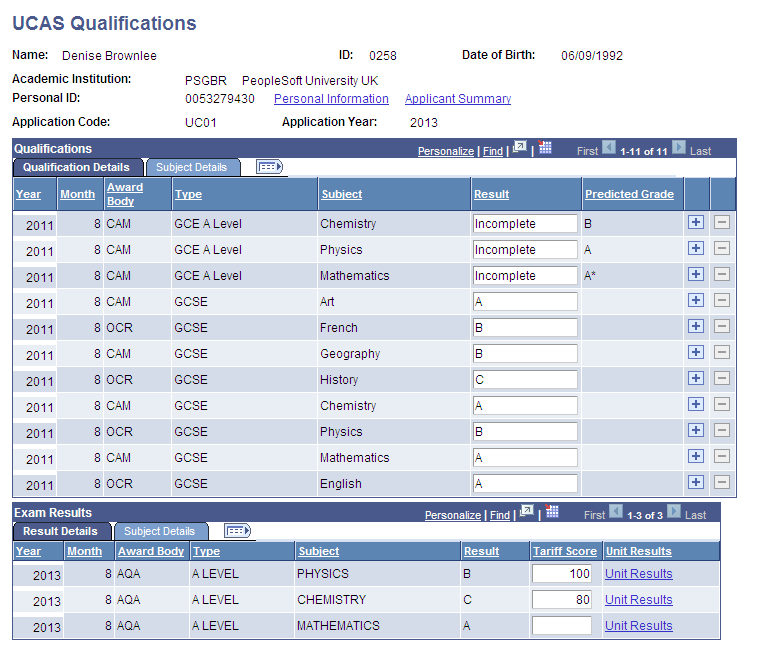This screenshot has width=760, height=648.
Task: Delete the GCSE Physics row
Action: 722,430
